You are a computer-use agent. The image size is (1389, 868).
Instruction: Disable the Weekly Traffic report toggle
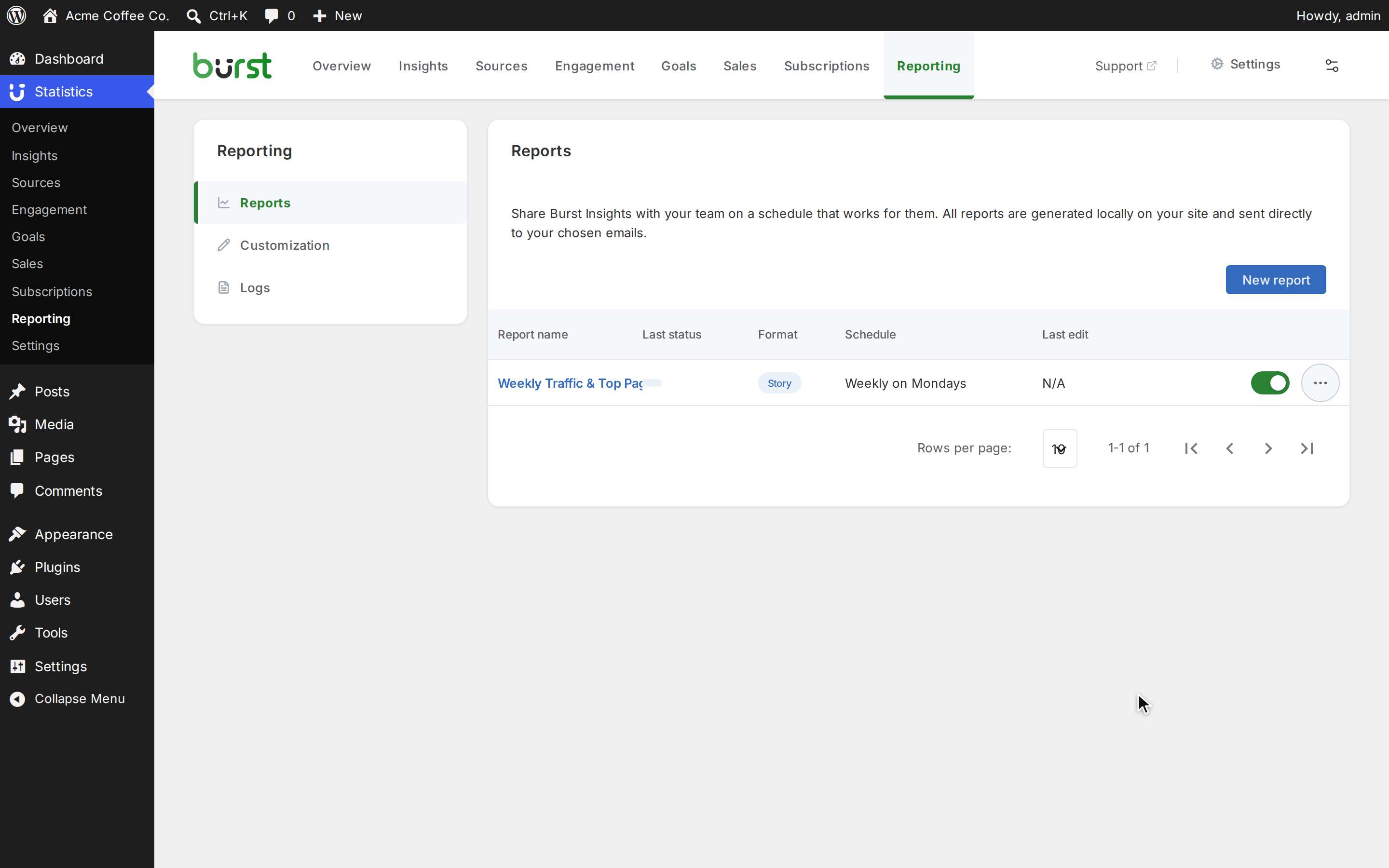1269,383
